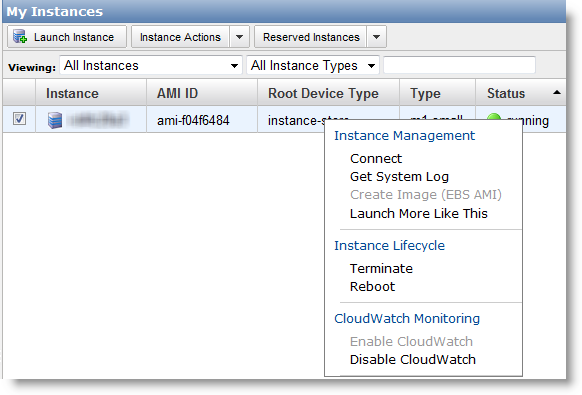
Task: Select Disable CloudWatch menu entry
Action: coord(412,359)
